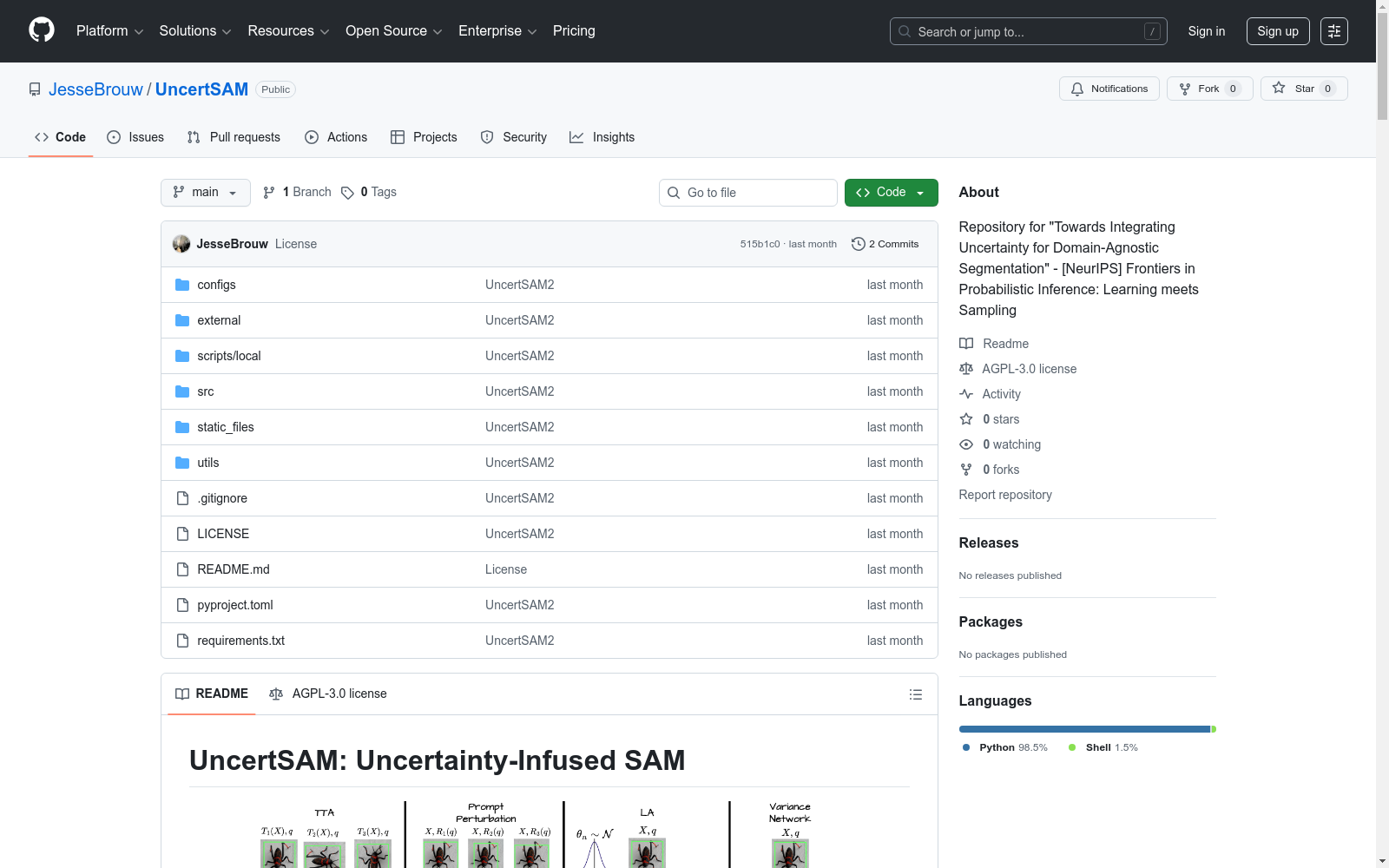Click the UncertSAM repository name link
The image size is (1389, 868).
tap(201, 89)
